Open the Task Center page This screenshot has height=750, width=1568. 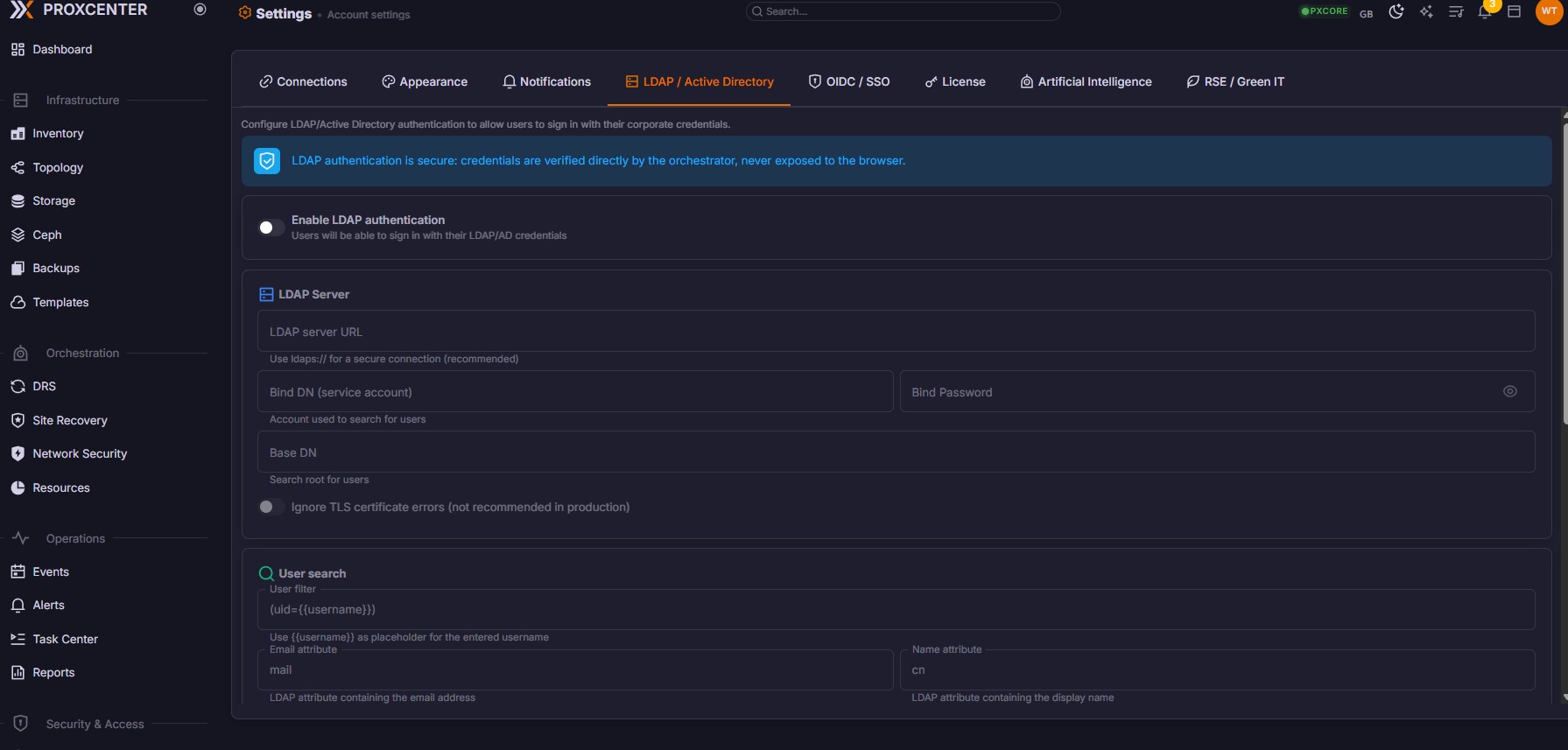point(65,639)
